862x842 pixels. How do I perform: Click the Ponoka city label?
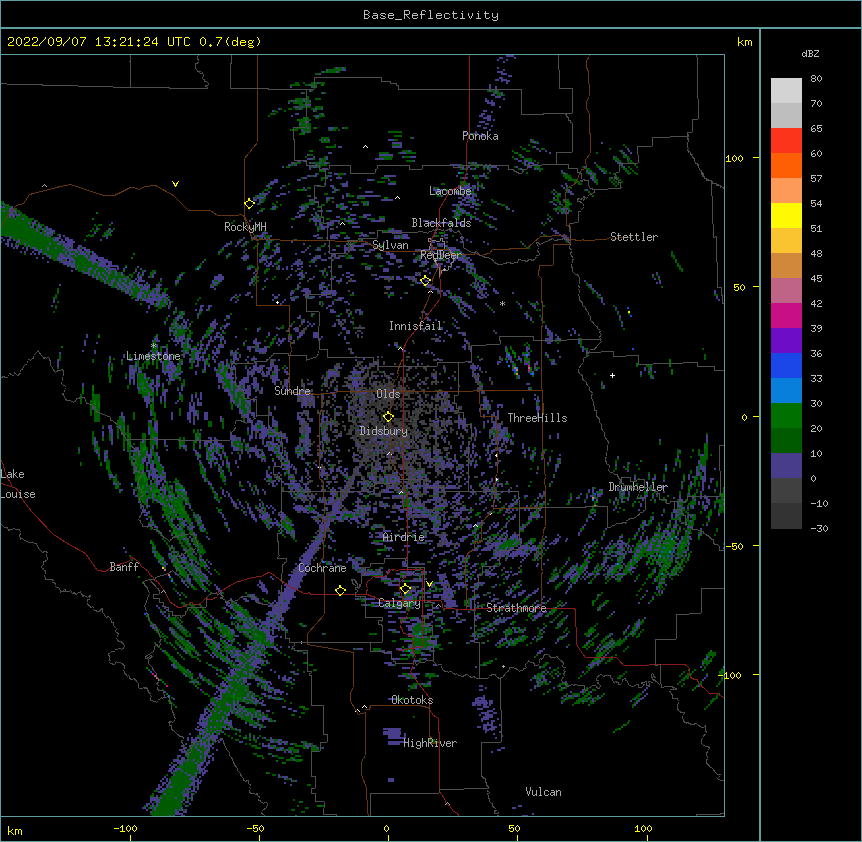[x=480, y=136]
